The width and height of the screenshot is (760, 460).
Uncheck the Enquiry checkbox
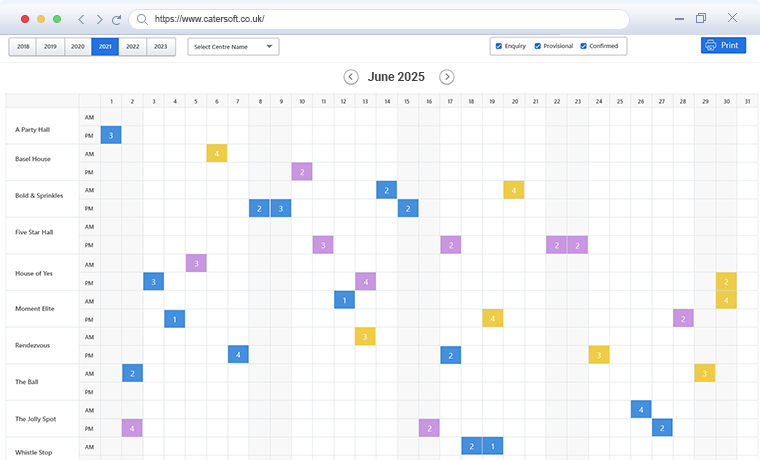click(499, 46)
